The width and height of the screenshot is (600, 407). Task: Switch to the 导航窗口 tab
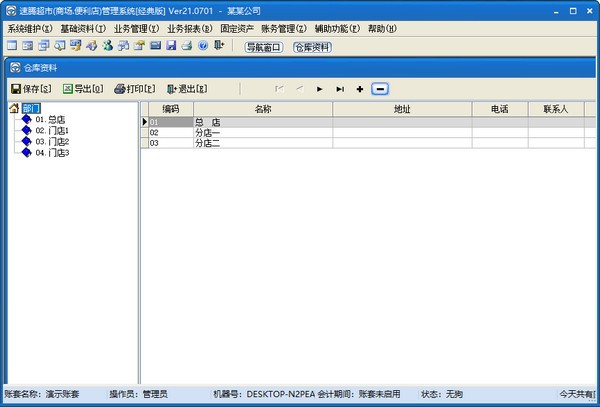point(264,47)
